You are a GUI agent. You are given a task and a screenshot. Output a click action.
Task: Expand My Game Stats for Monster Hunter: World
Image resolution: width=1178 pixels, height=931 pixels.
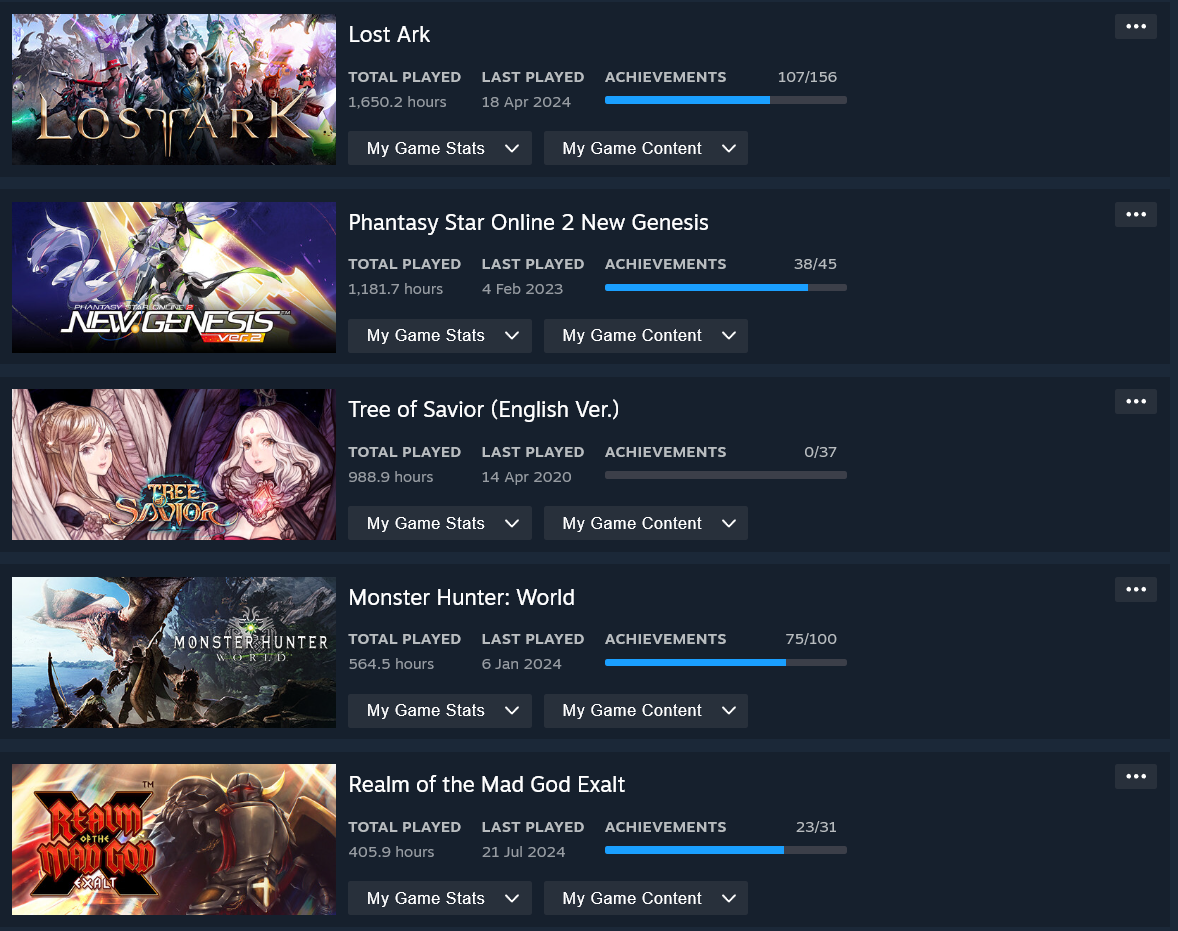click(x=439, y=711)
